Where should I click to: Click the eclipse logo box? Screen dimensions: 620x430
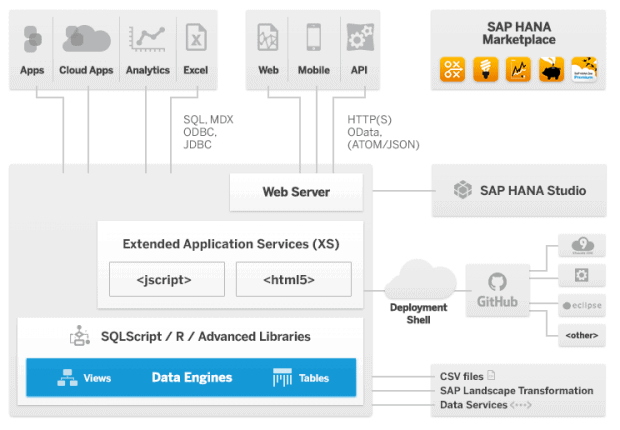(x=582, y=305)
